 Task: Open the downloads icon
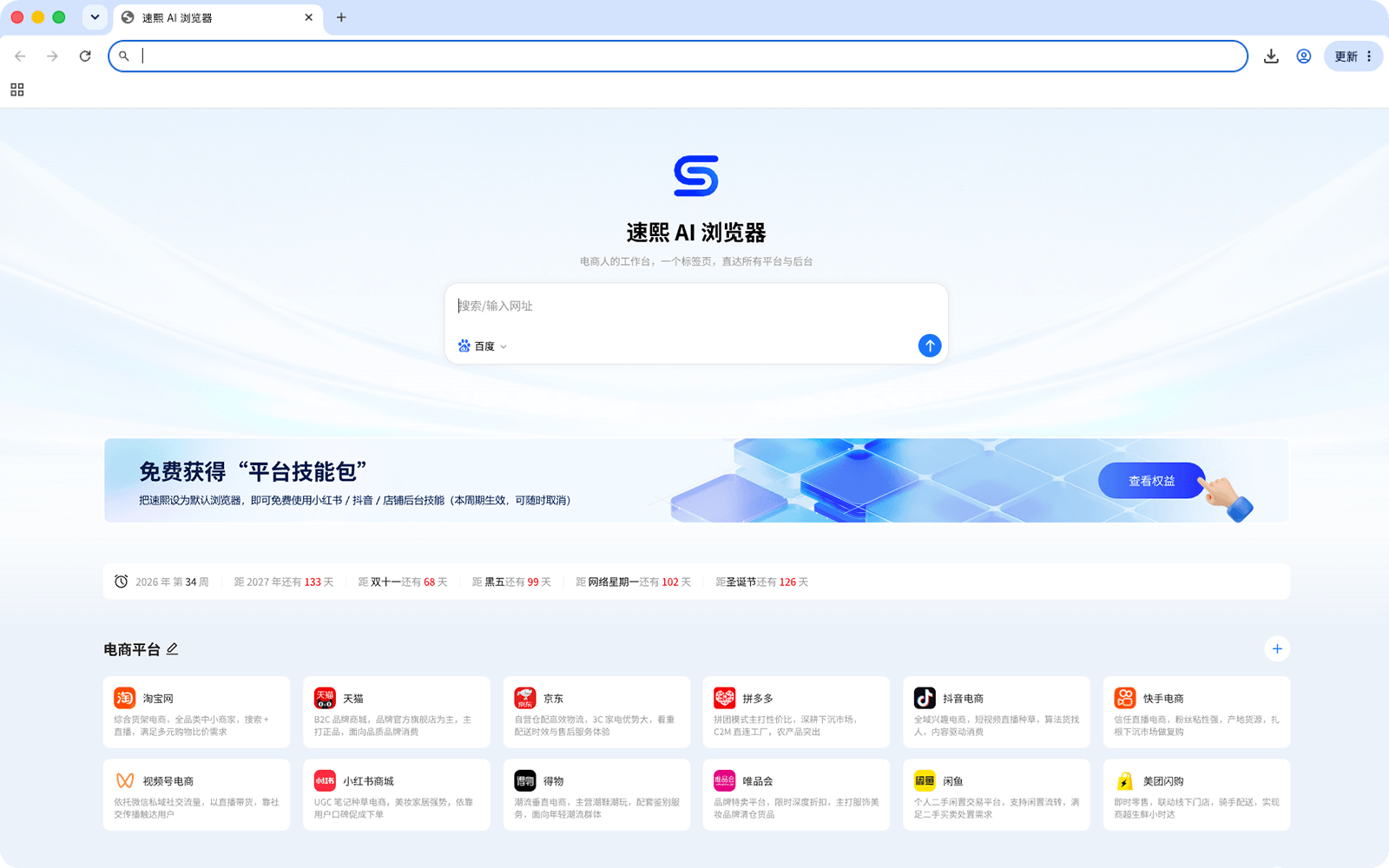tap(1271, 56)
